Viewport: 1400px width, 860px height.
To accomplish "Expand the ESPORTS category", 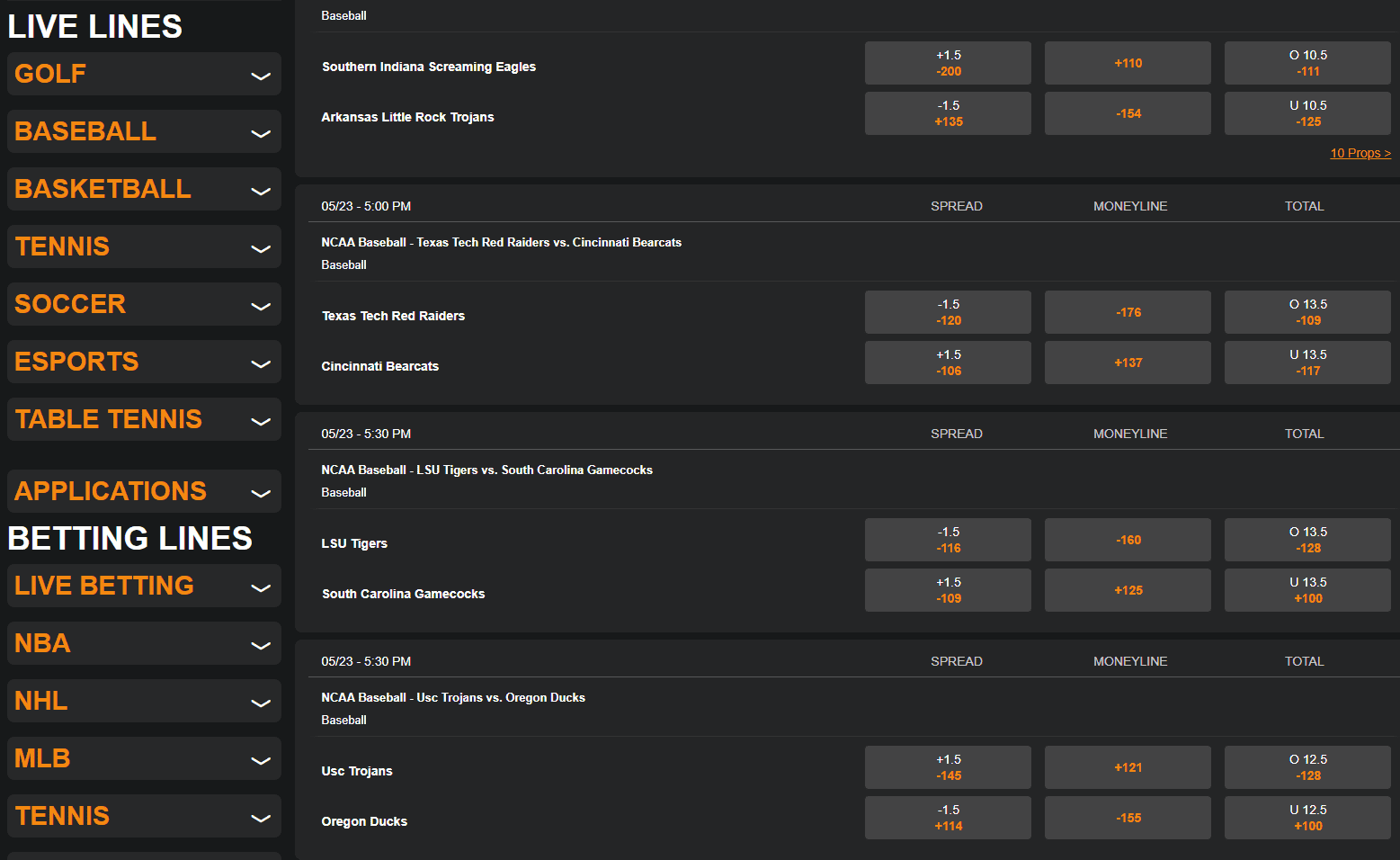I will coord(143,362).
